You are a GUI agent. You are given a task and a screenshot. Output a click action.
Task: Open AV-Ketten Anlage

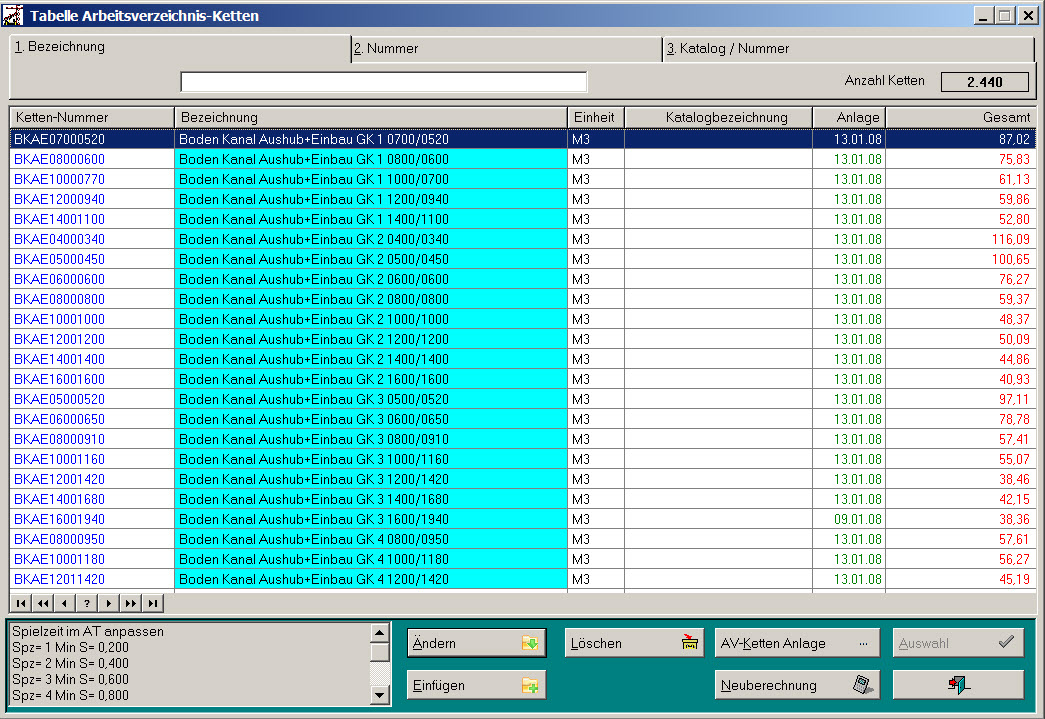pos(797,643)
